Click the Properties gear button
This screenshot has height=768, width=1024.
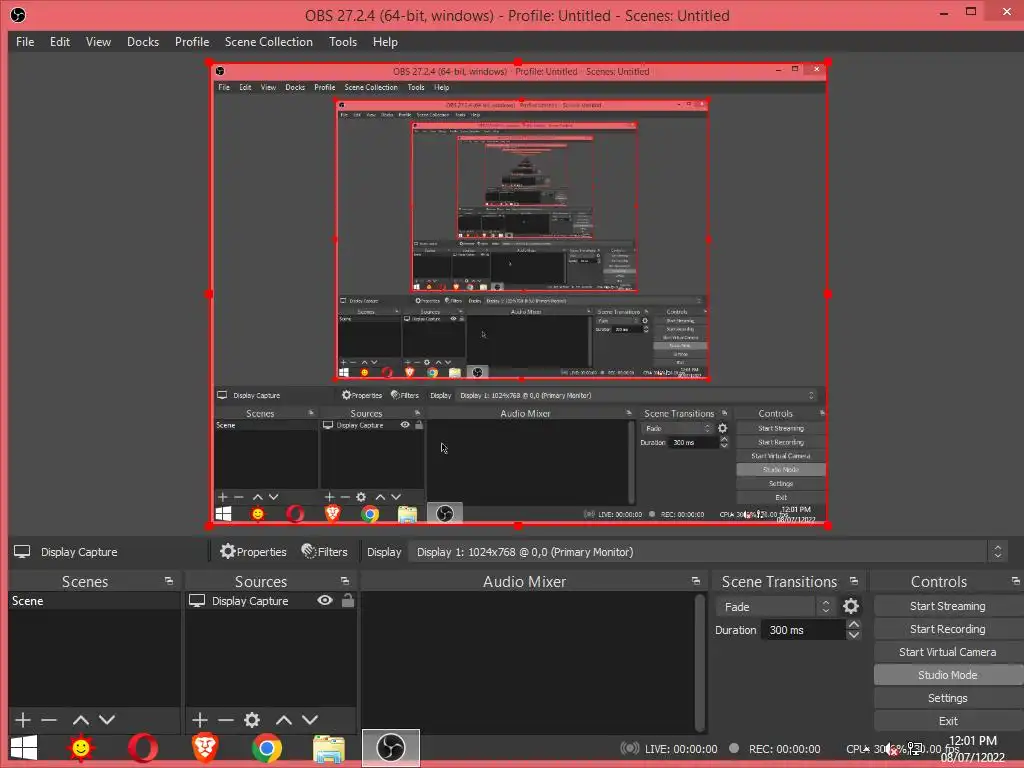253,552
